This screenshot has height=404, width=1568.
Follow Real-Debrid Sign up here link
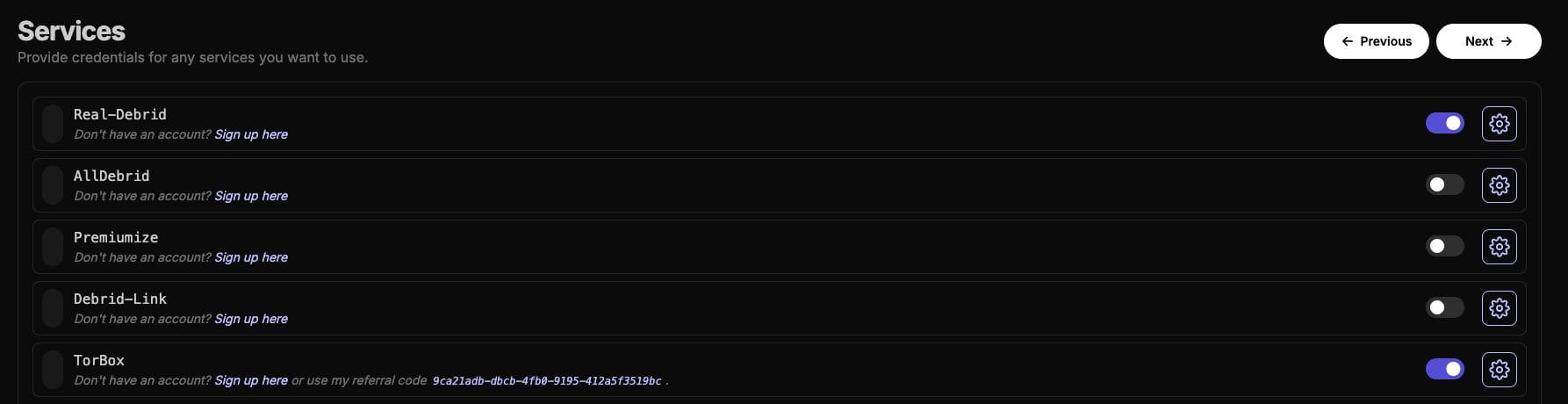(x=251, y=134)
